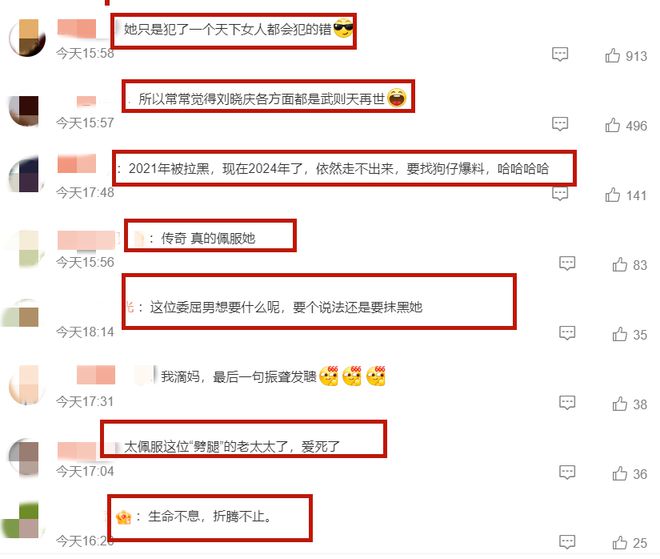Reply to the comment posted at 17:04
The height and width of the screenshot is (559, 660).
coord(567,472)
